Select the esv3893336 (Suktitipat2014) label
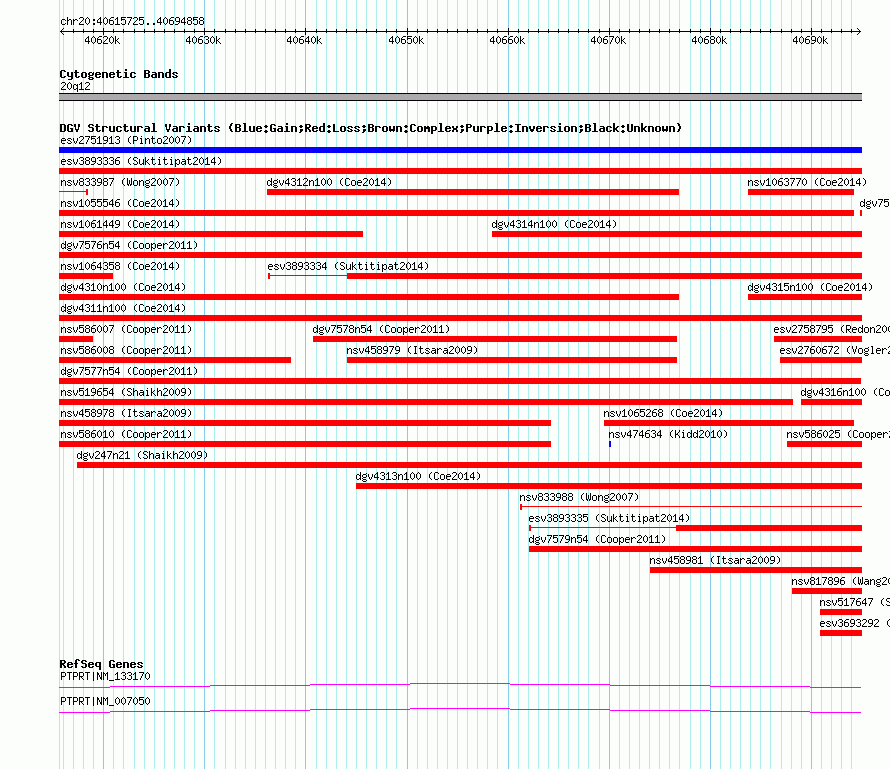The height and width of the screenshot is (769, 890). (141, 161)
